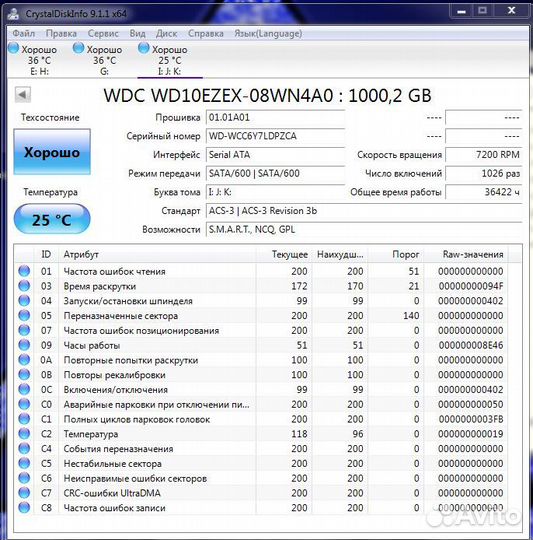Click status orb for Часы работы

coord(24,345)
